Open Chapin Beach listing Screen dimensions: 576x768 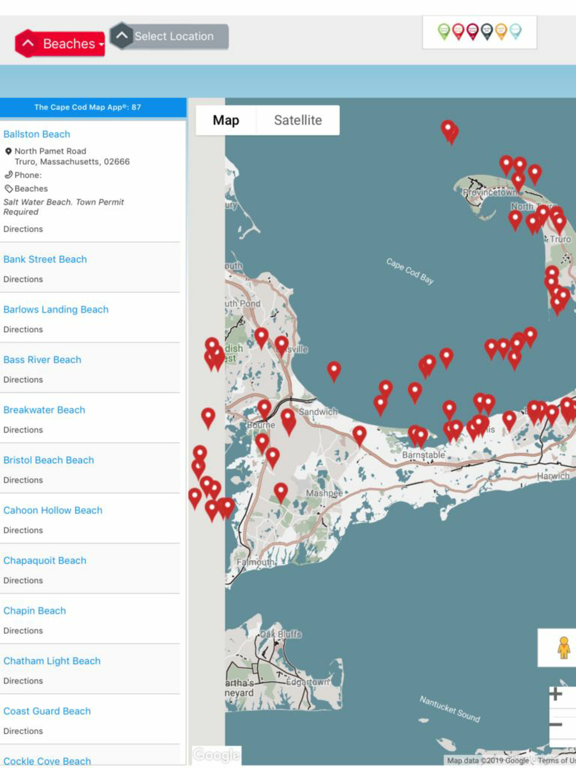34,611
